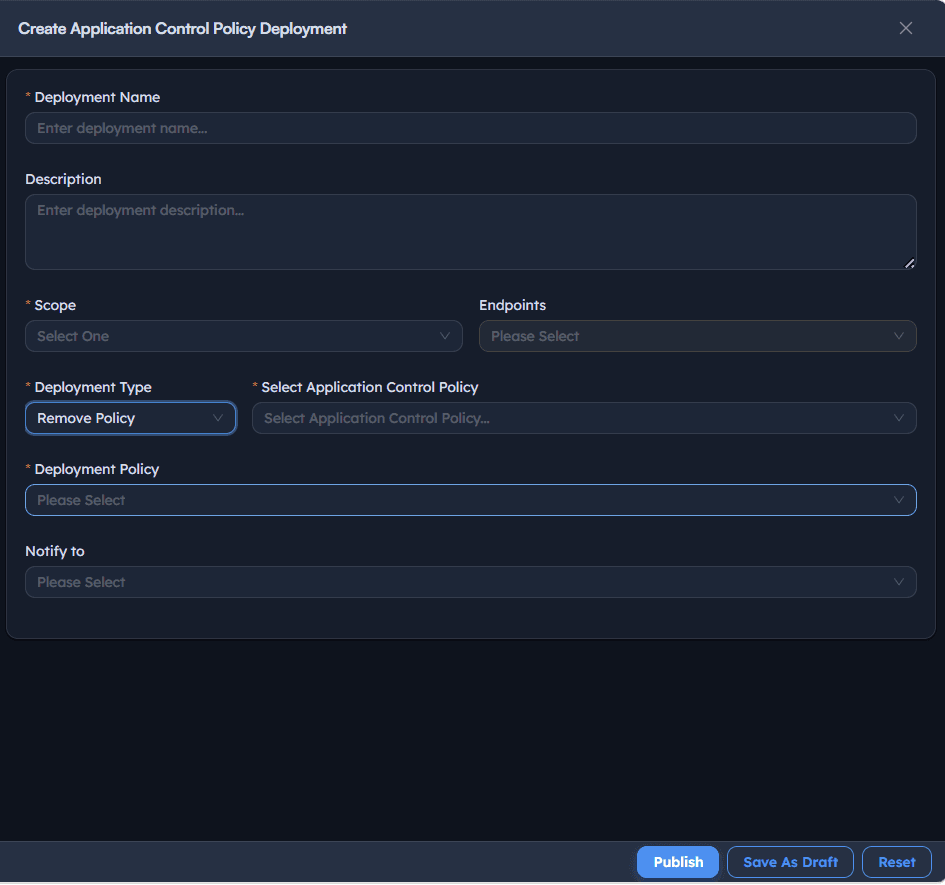Open the Deployment Type dropdown showing Remove Policy
Screen dimensions: 945x885
pos(130,418)
